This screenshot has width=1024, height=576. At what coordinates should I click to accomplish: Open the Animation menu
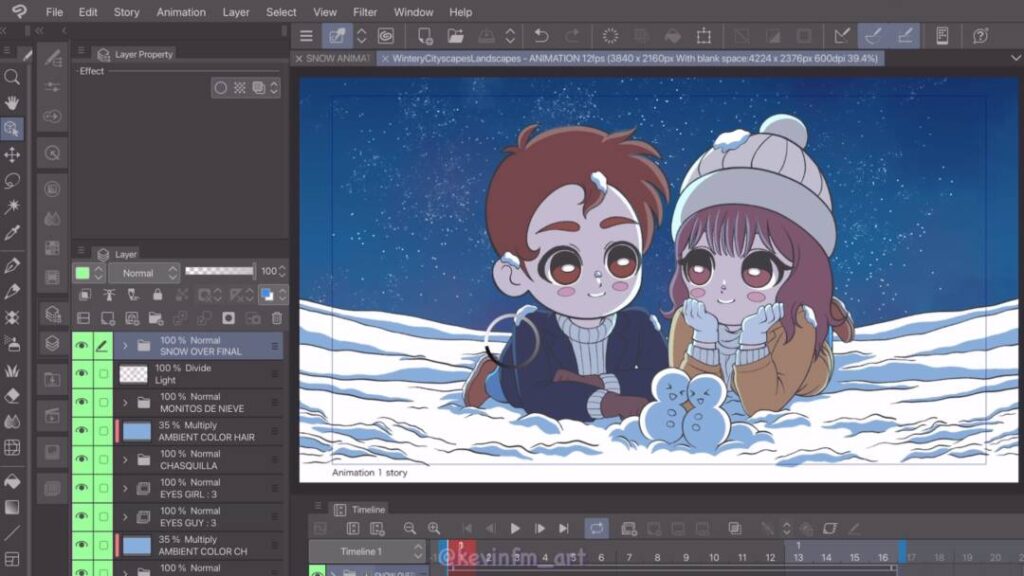pyautogui.click(x=181, y=12)
